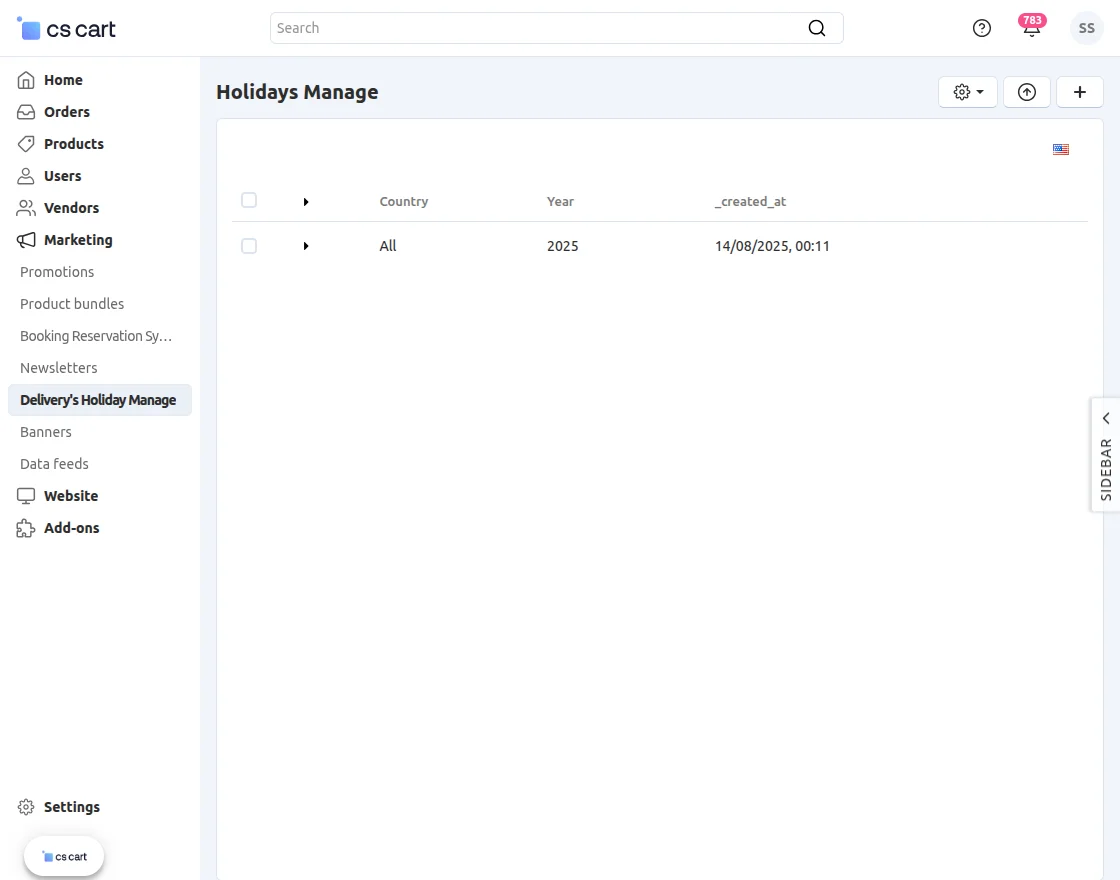1120x880 pixels.
Task: Open the Marketing megaphone icon
Action: tap(25, 240)
